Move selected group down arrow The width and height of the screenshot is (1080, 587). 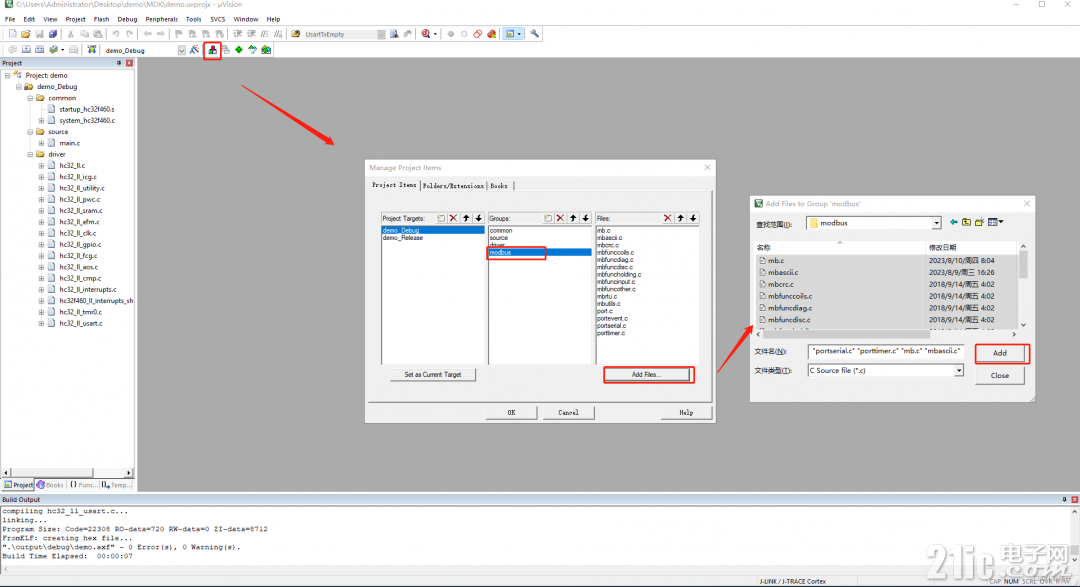[x=585, y=218]
